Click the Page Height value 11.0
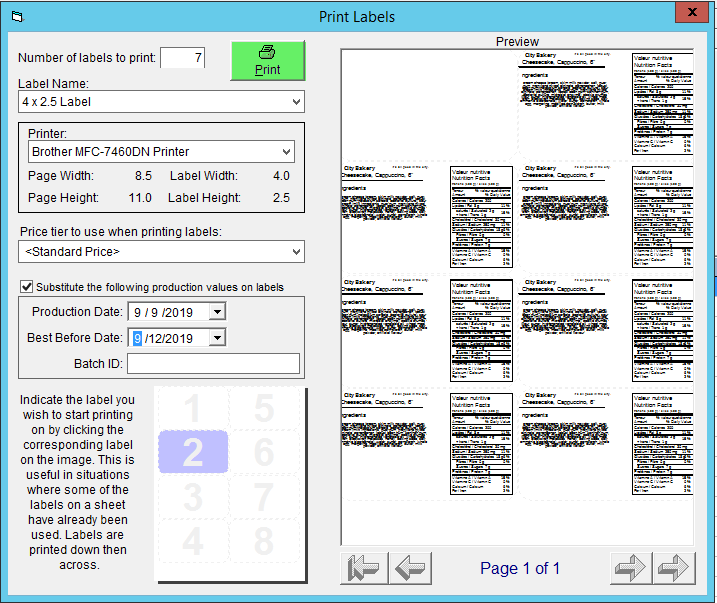Viewport: 717px width, 603px height. pos(140,197)
